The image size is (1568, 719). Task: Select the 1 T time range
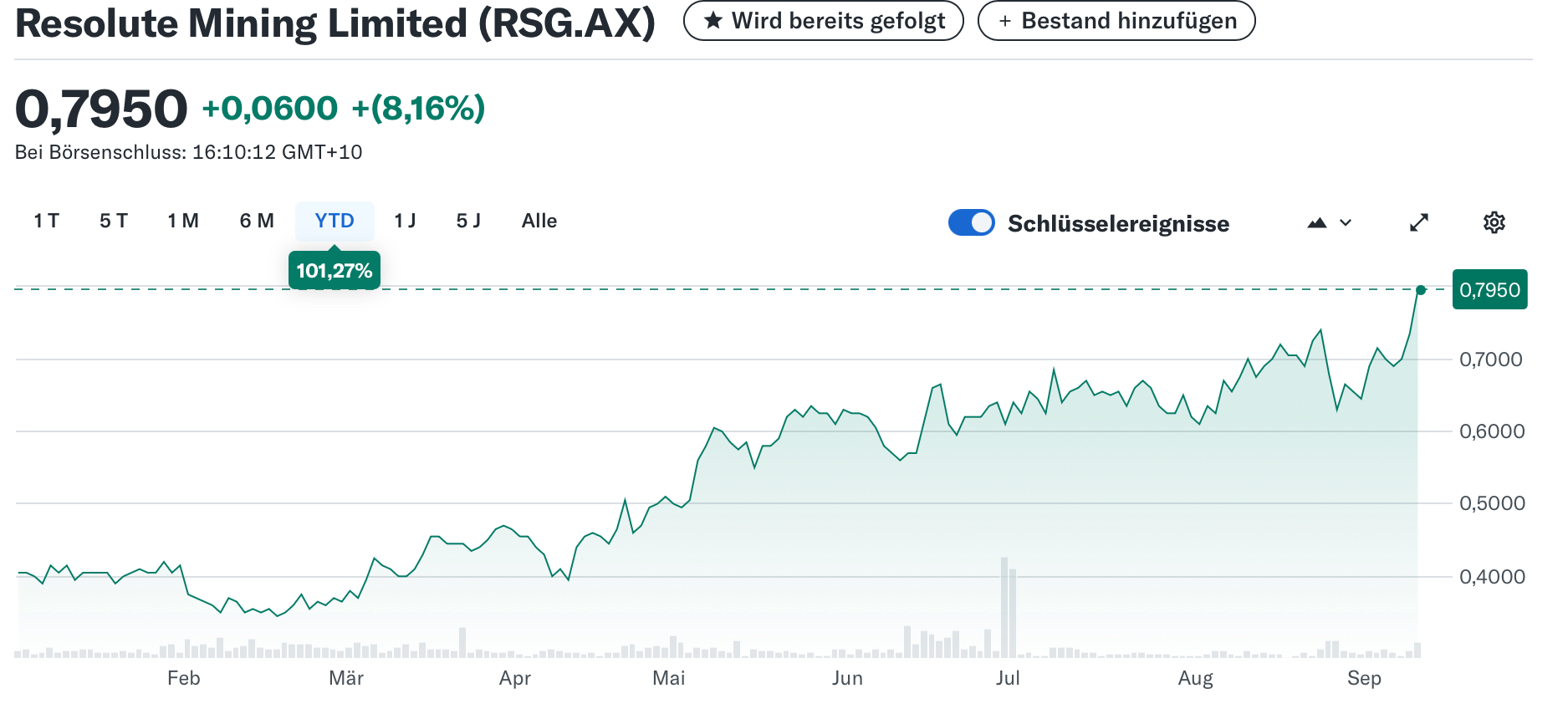click(47, 221)
